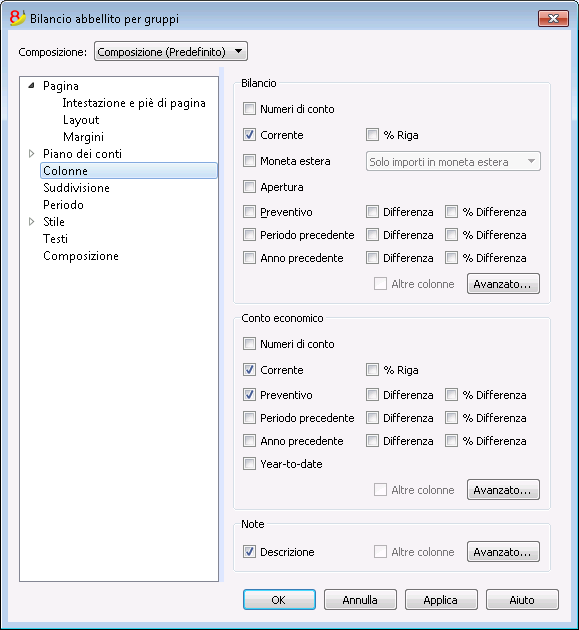
Task: Select the Periodo tree item
Action: pos(63,205)
